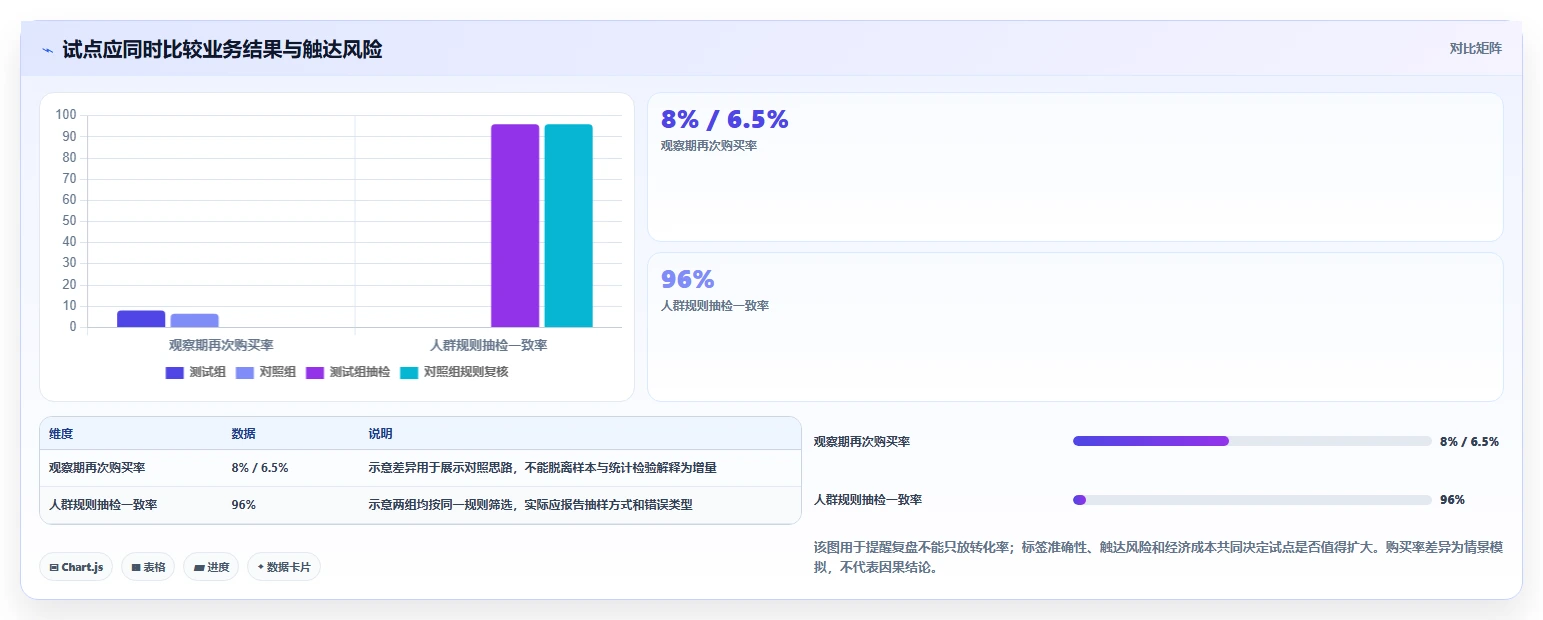Click the light blue 对照组 bar in chart

pos(194,320)
